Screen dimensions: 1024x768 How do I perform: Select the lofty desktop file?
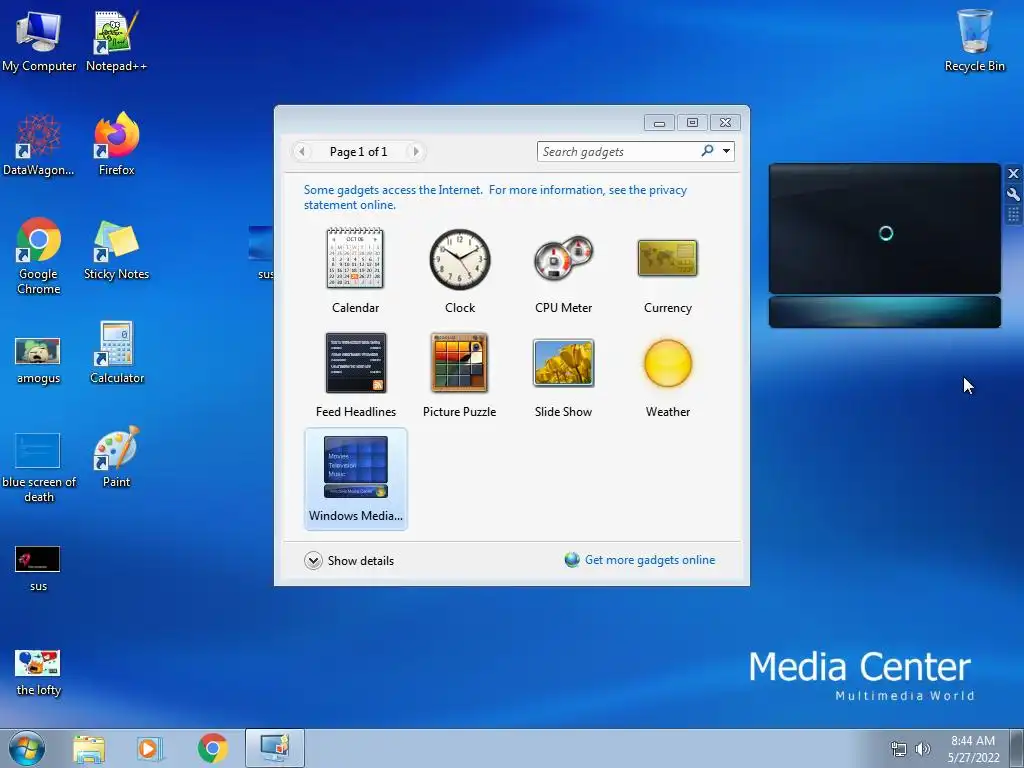(38, 673)
